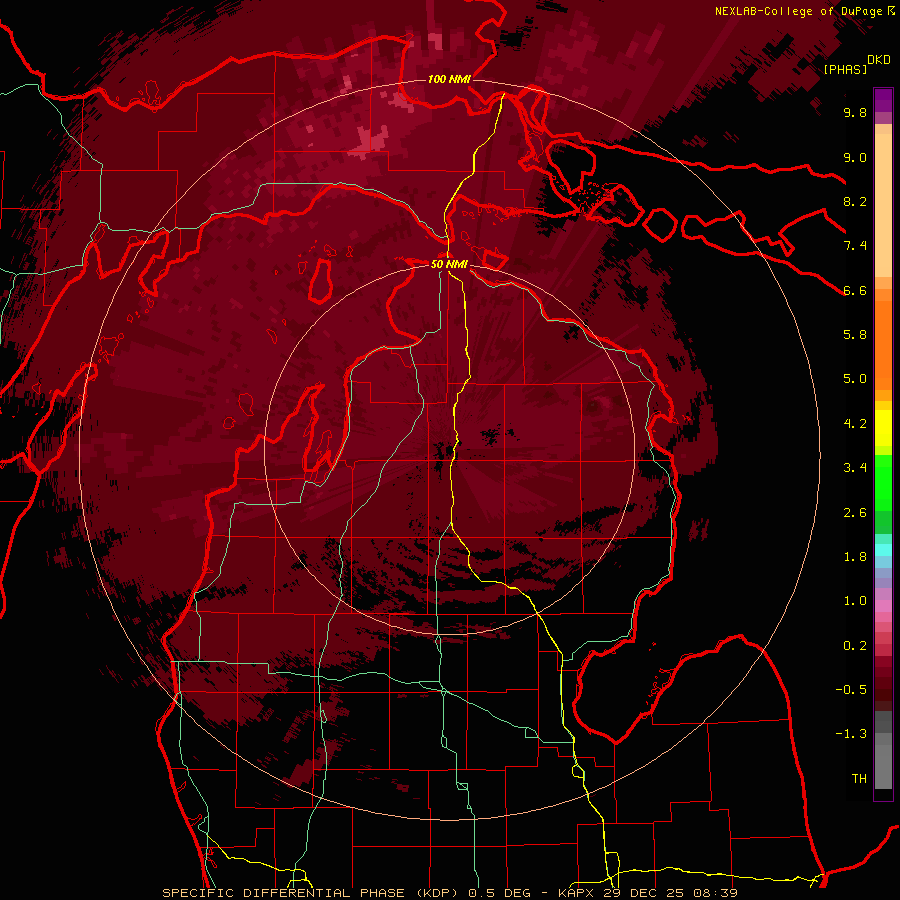Click the 0.2 value on the color scale

[x=855, y=646]
